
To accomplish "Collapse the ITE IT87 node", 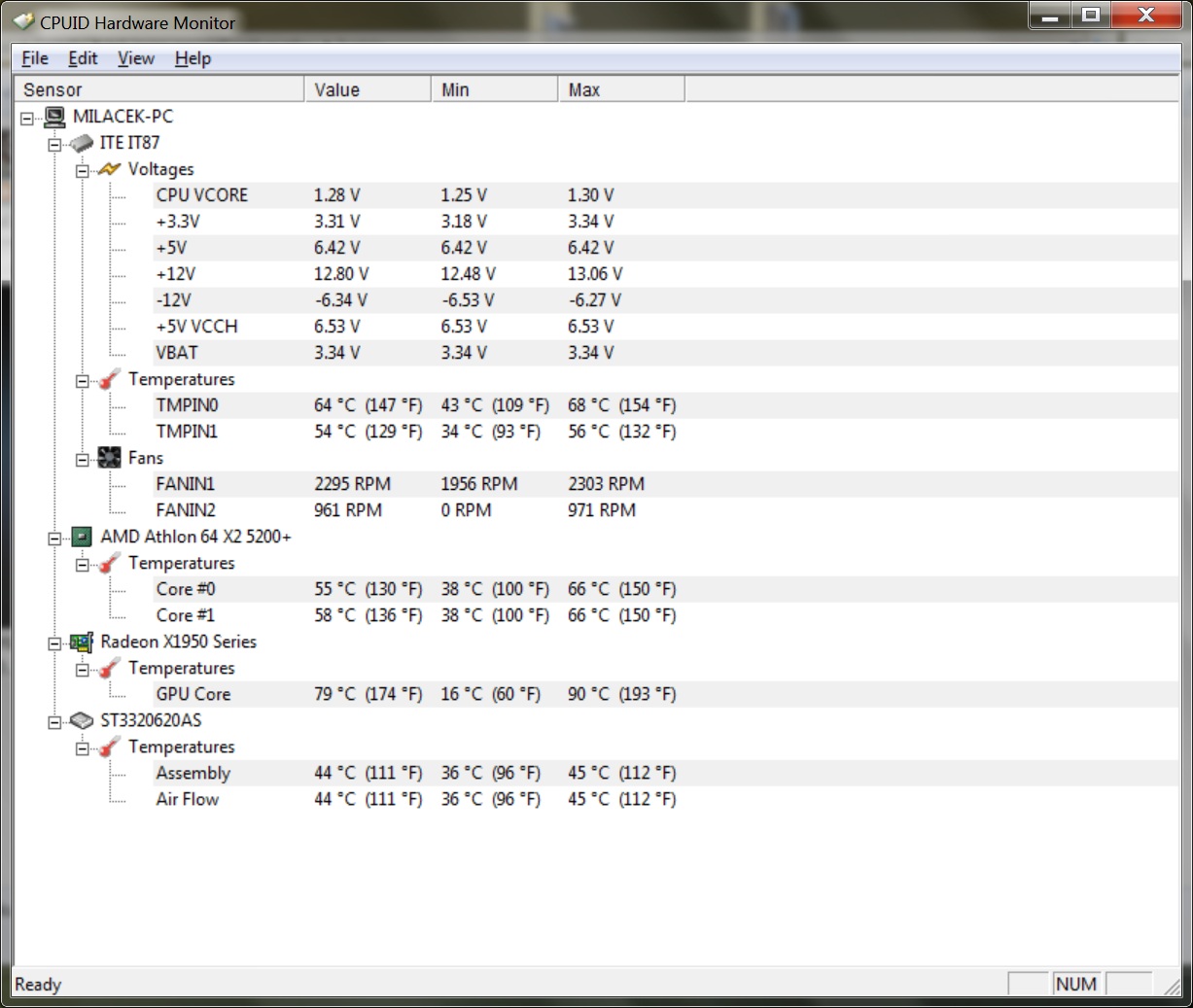I will (54, 144).
